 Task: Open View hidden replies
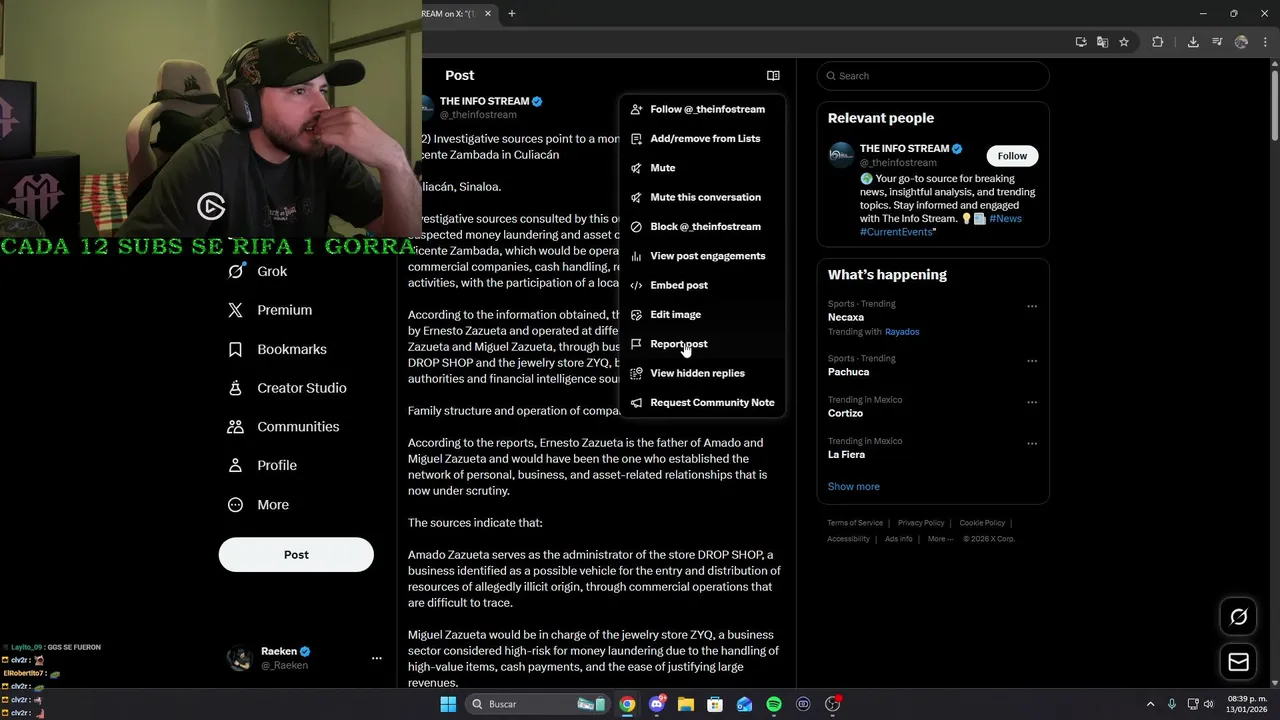pyautogui.click(x=702, y=373)
